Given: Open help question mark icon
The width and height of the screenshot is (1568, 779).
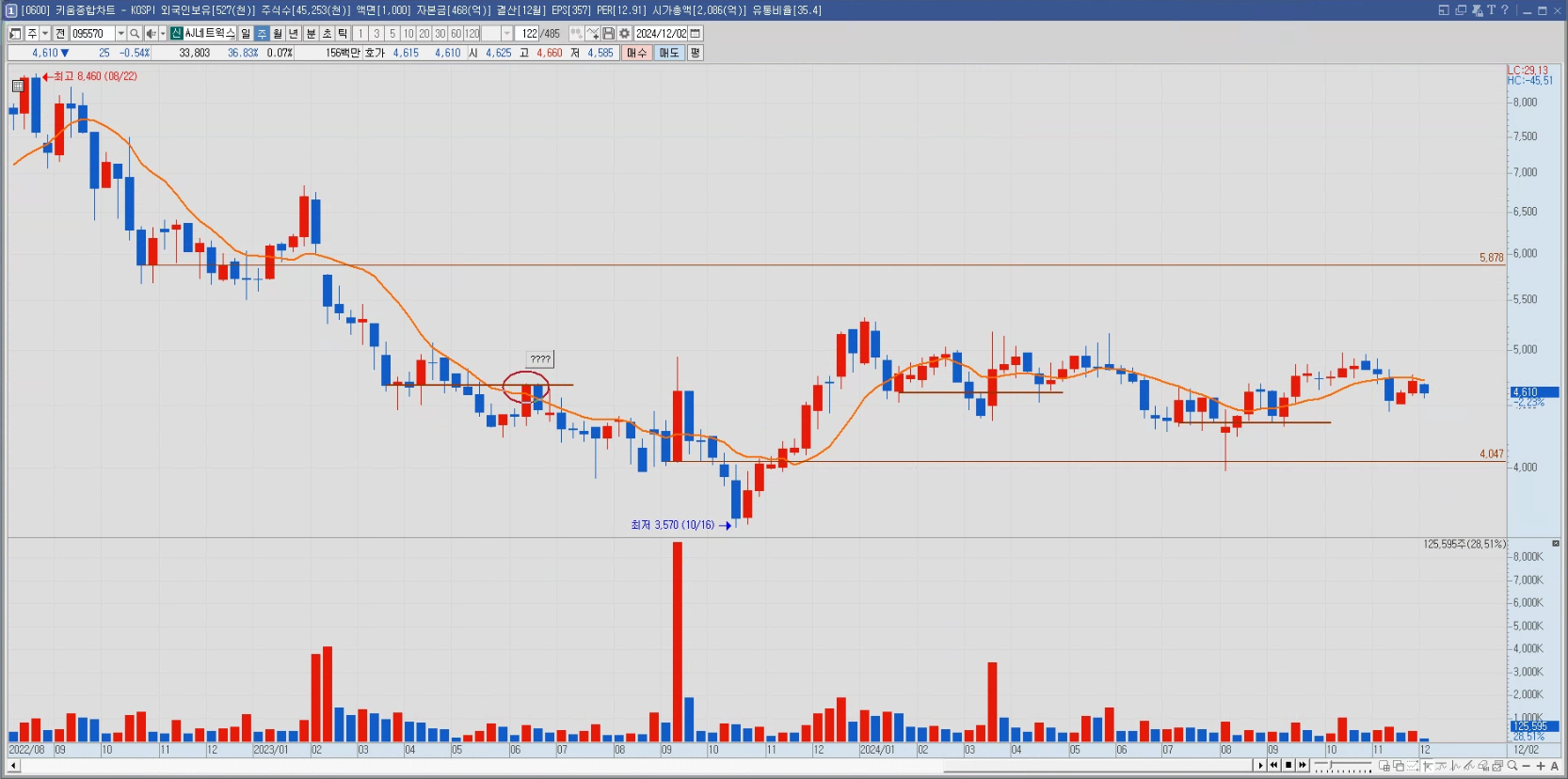Looking at the screenshot, I should pyautogui.click(x=1505, y=10).
